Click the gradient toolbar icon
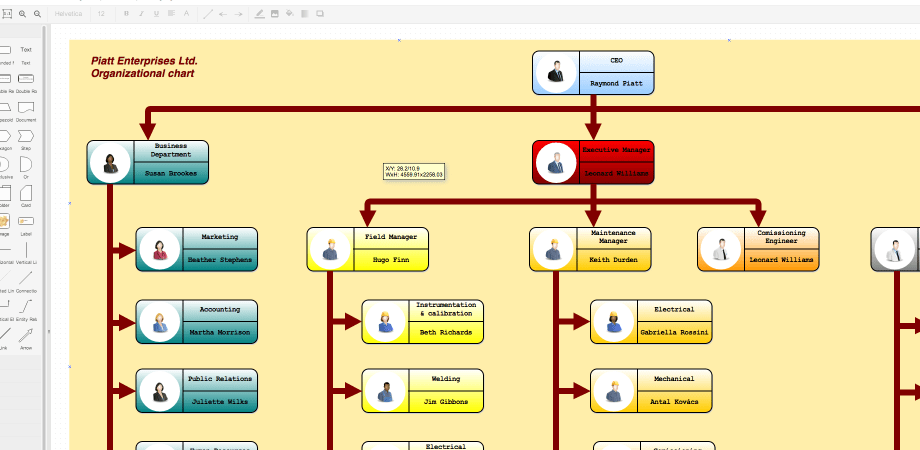The image size is (920, 450). click(305, 13)
